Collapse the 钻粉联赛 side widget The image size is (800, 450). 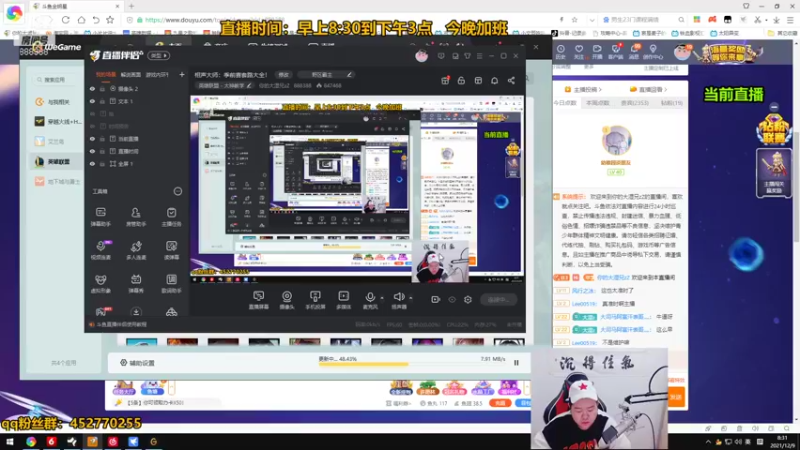pyautogui.click(x=774, y=107)
